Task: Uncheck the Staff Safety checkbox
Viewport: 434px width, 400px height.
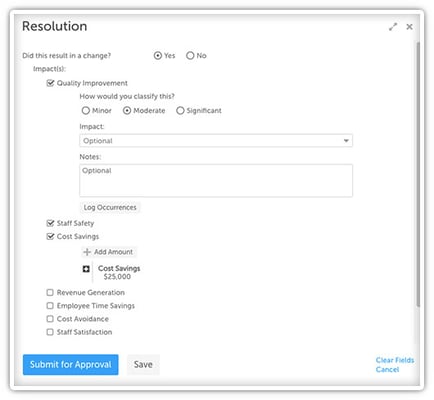Action: pos(50,223)
